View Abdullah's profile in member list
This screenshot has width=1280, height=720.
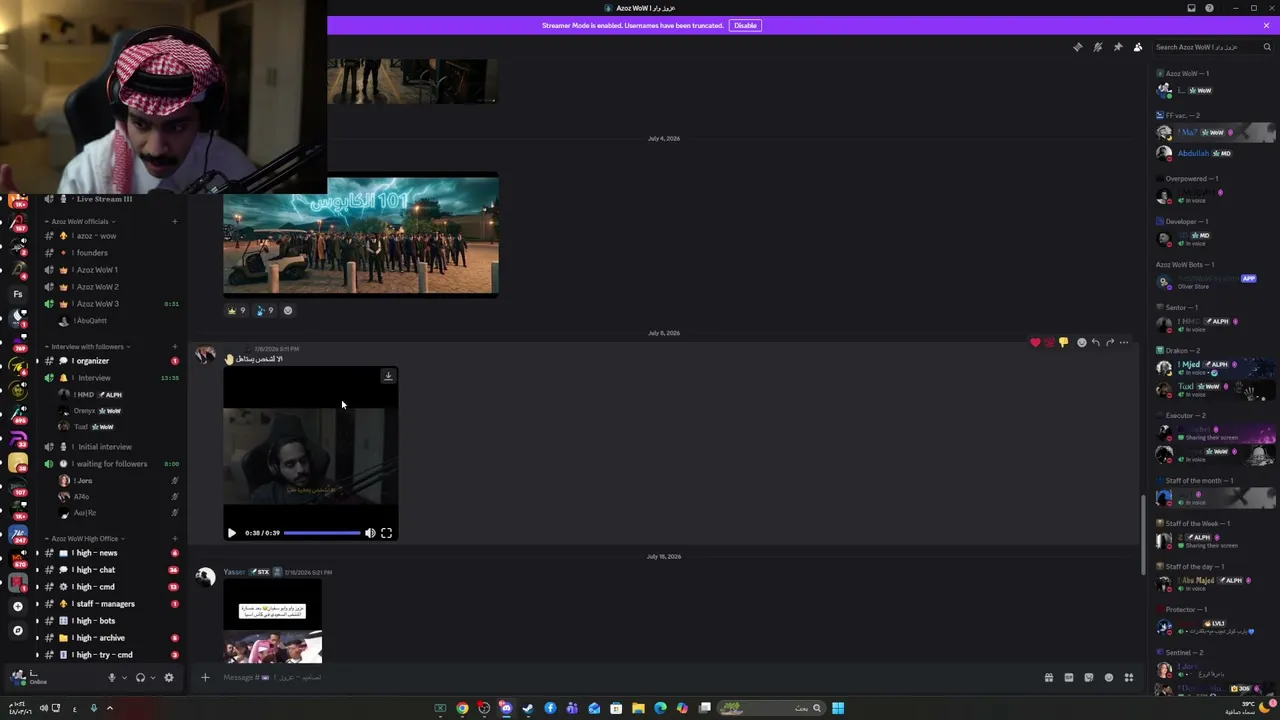click(x=1212, y=154)
